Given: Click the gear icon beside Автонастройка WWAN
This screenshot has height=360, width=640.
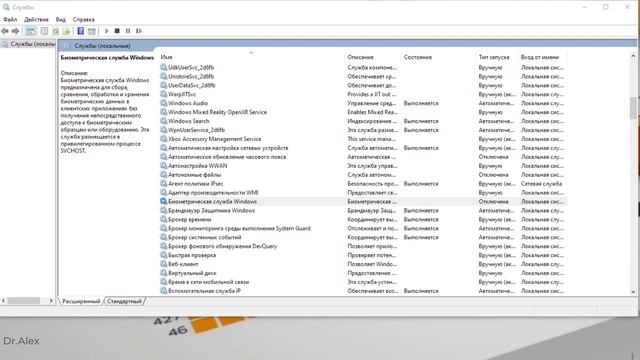Looking at the screenshot, I should (164, 166).
